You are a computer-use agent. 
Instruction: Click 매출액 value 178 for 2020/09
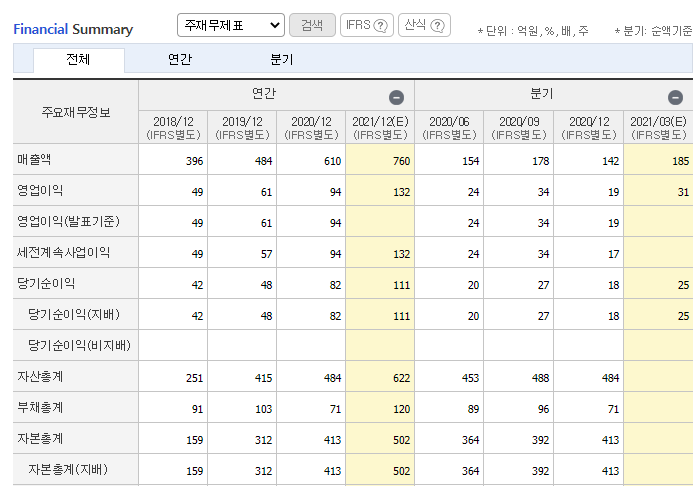(x=540, y=161)
